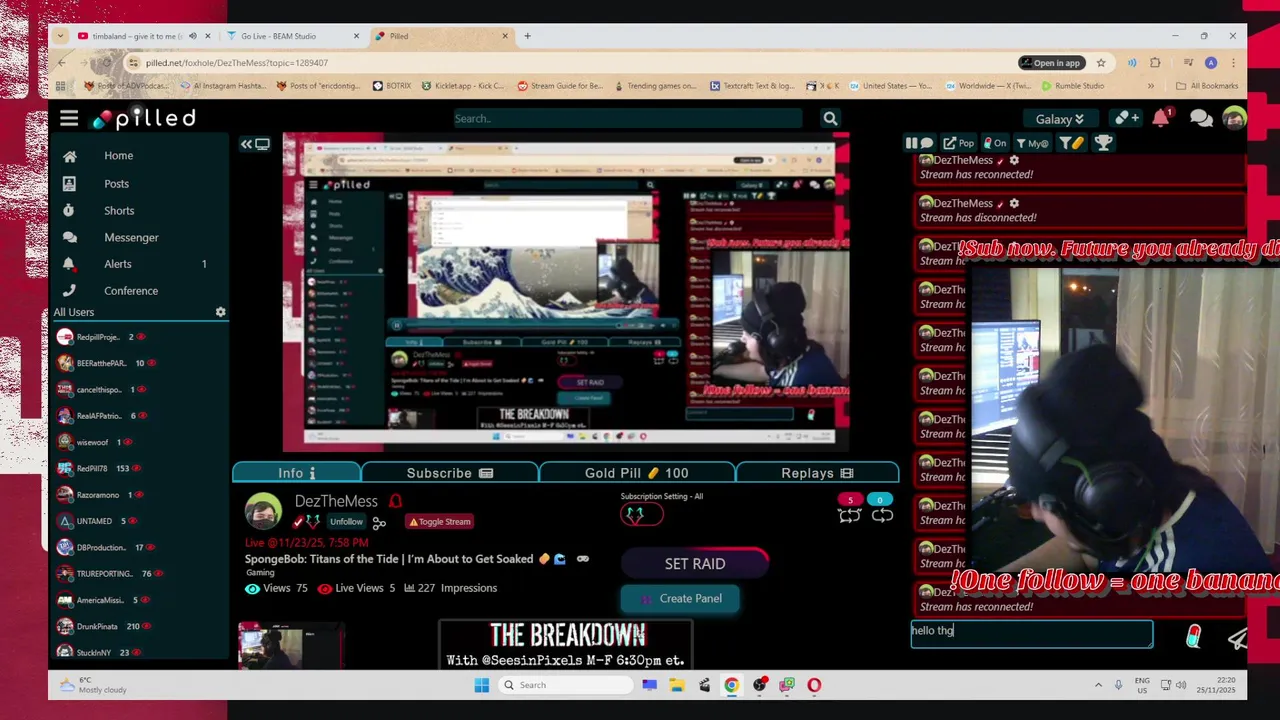Viewport: 1280px width, 720px height.
Task: Collapse the sidebar with double-arrow icon
Action: (254, 144)
